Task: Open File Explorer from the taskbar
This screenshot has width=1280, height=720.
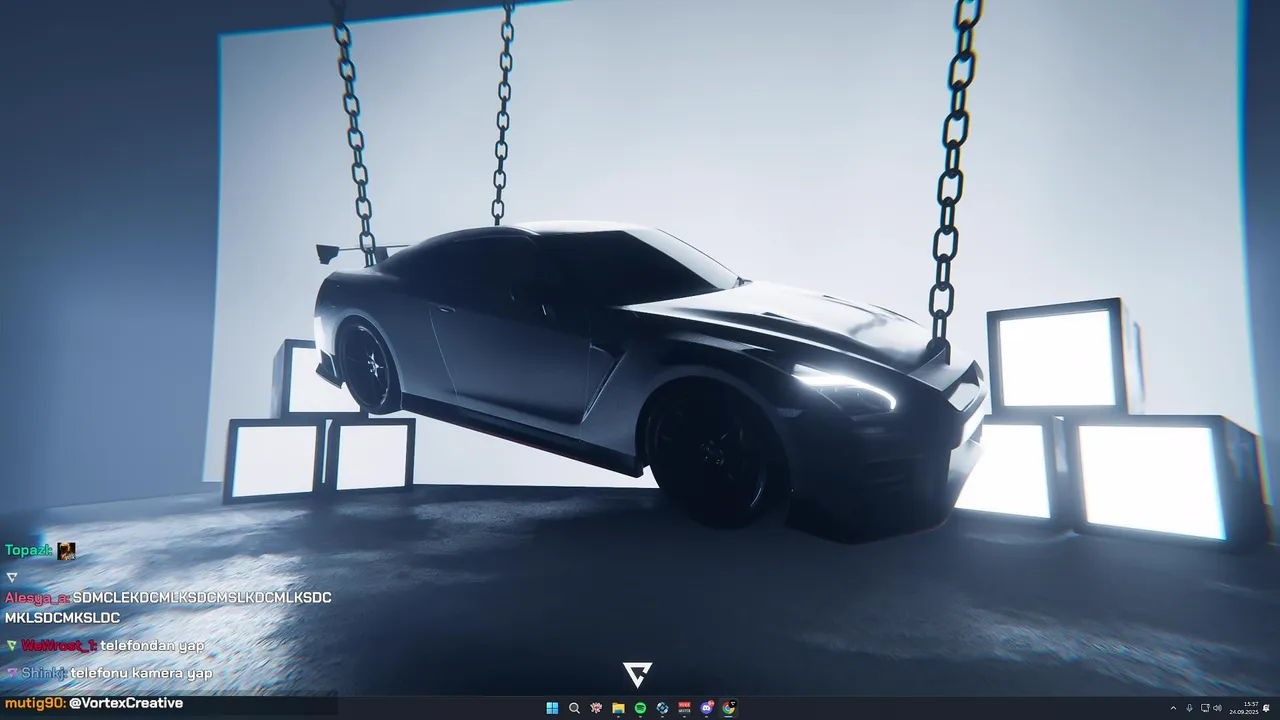Action: point(619,708)
